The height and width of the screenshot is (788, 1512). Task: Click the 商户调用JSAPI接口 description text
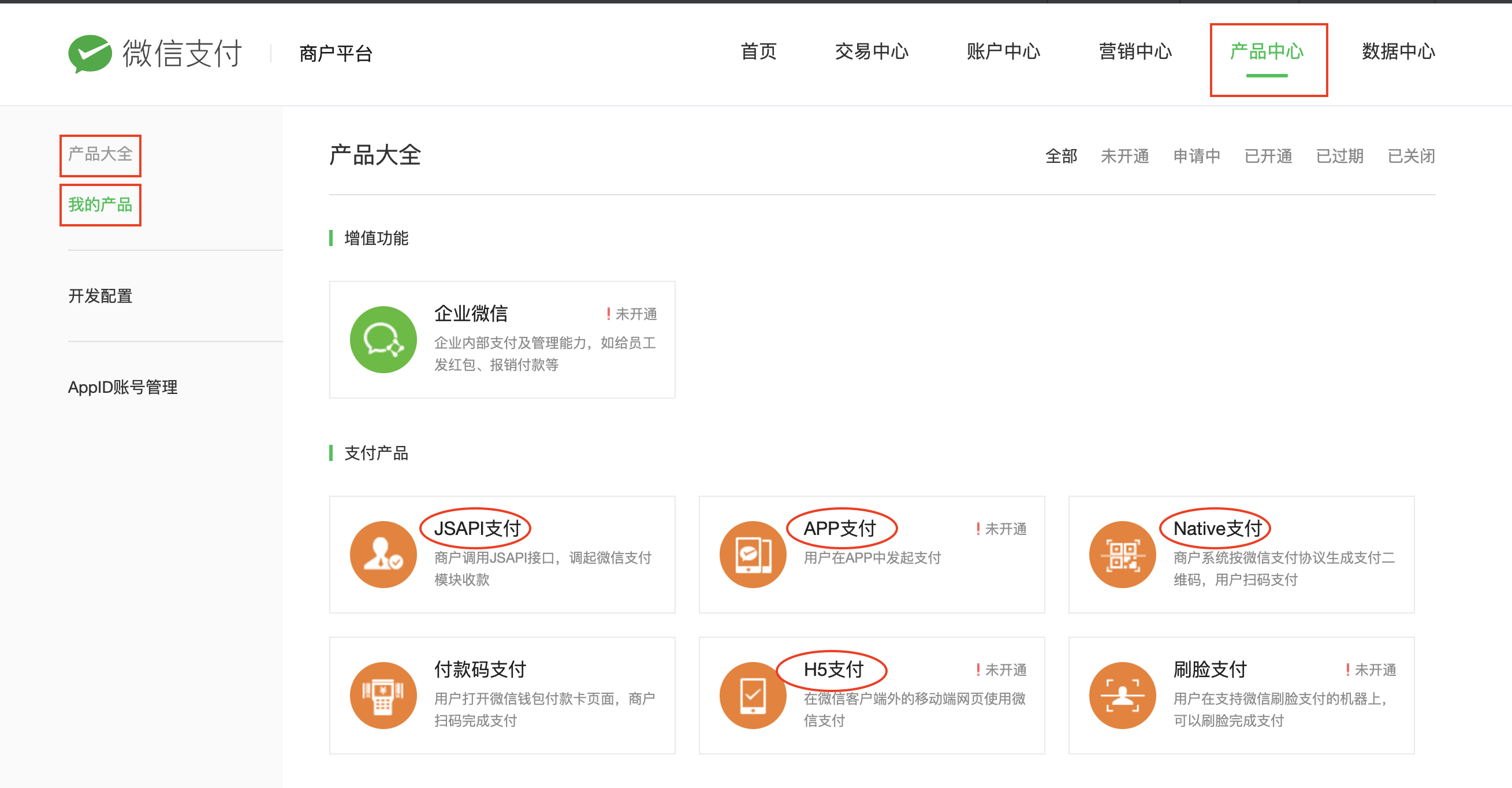pos(543,568)
